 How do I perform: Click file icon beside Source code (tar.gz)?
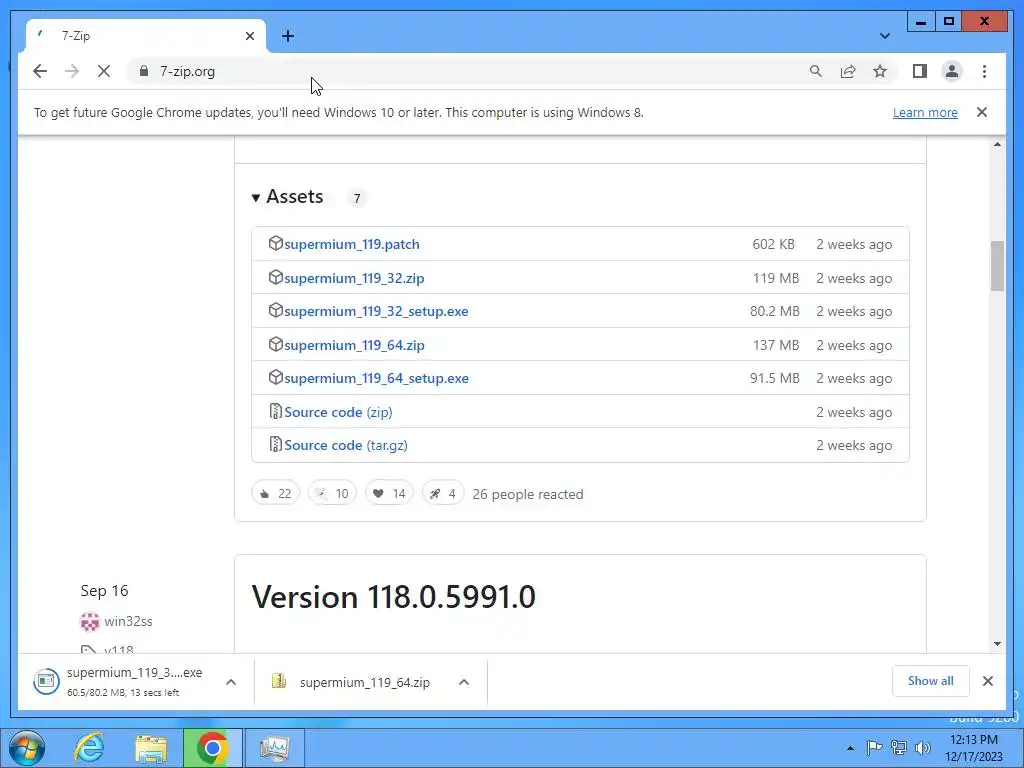tap(276, 445)
